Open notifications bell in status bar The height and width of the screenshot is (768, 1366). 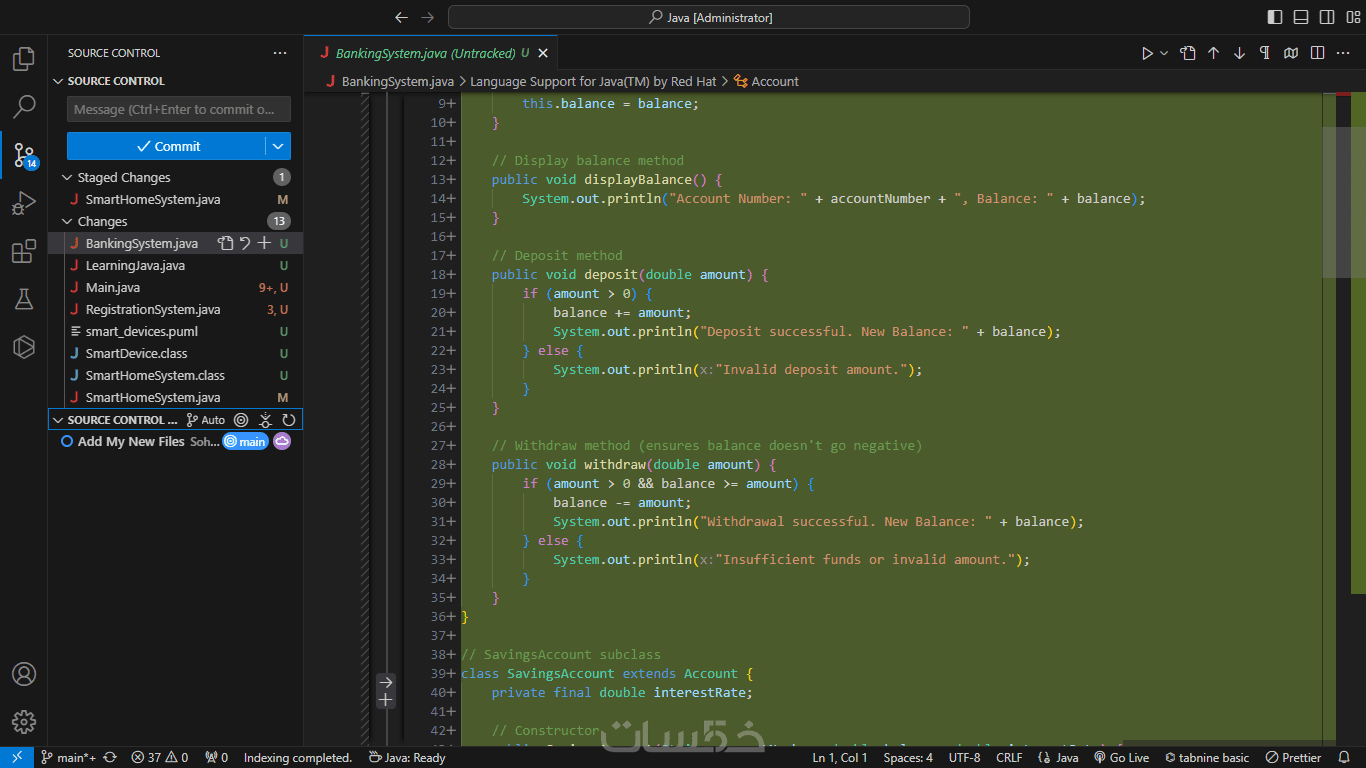pos(1346,758)
